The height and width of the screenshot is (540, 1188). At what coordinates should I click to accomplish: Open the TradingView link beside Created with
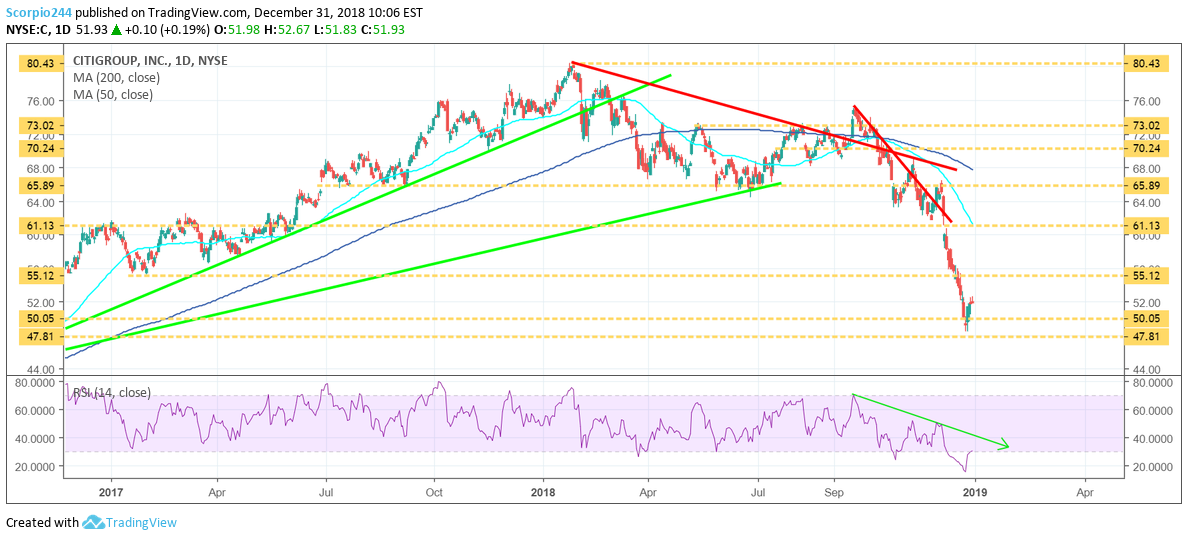pos(142,523)
